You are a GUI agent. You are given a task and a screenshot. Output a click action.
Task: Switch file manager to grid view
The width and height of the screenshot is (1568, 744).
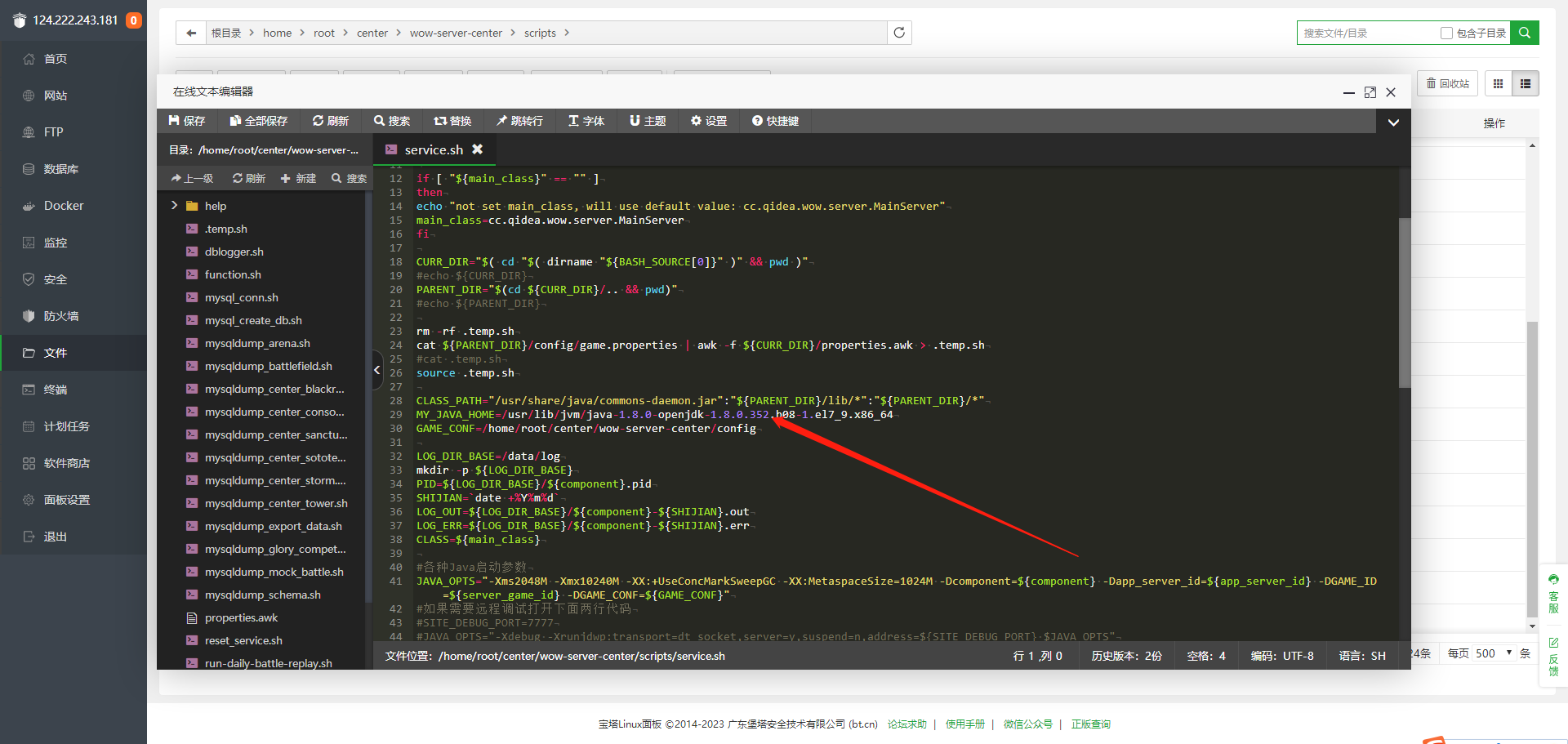[x=1498, y=83]
